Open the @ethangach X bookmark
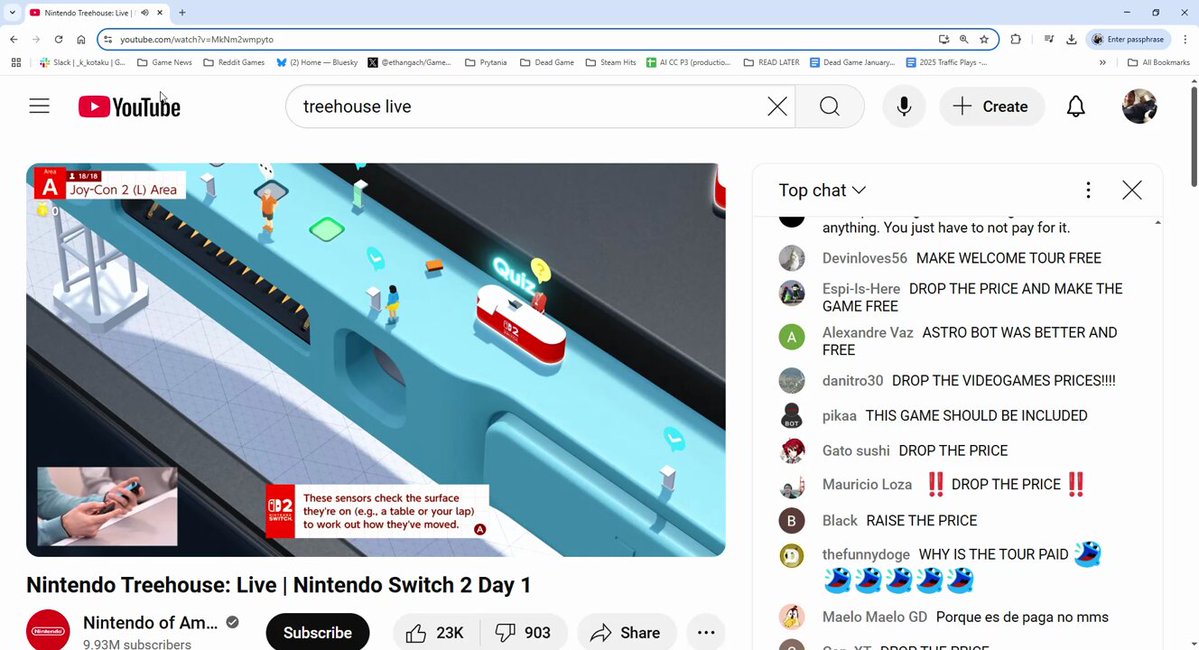Image resolution: width=1199 pixels, height=650 pixels. (409, 63)
